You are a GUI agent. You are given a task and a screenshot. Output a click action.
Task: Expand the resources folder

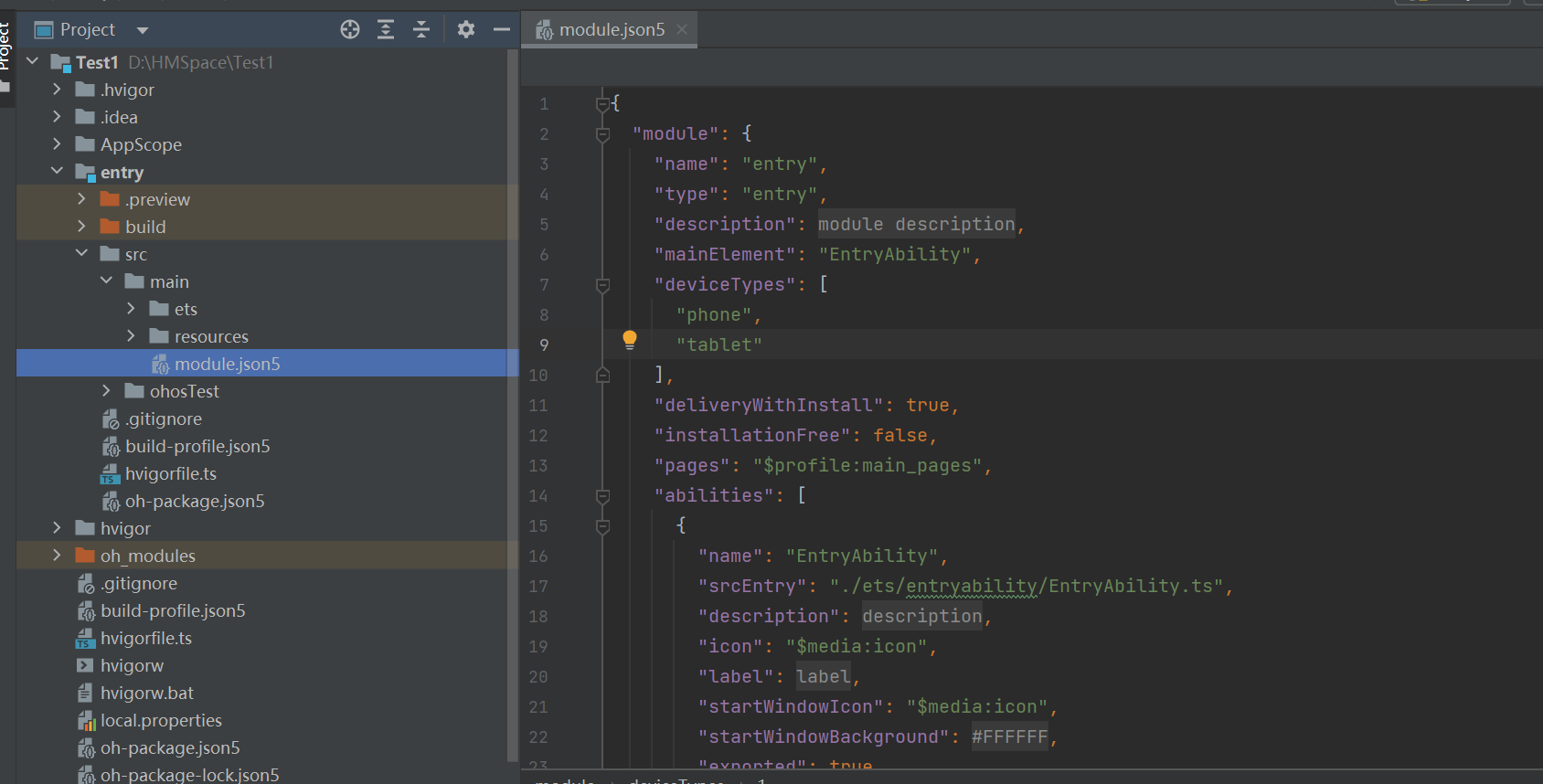click(131, 335)
